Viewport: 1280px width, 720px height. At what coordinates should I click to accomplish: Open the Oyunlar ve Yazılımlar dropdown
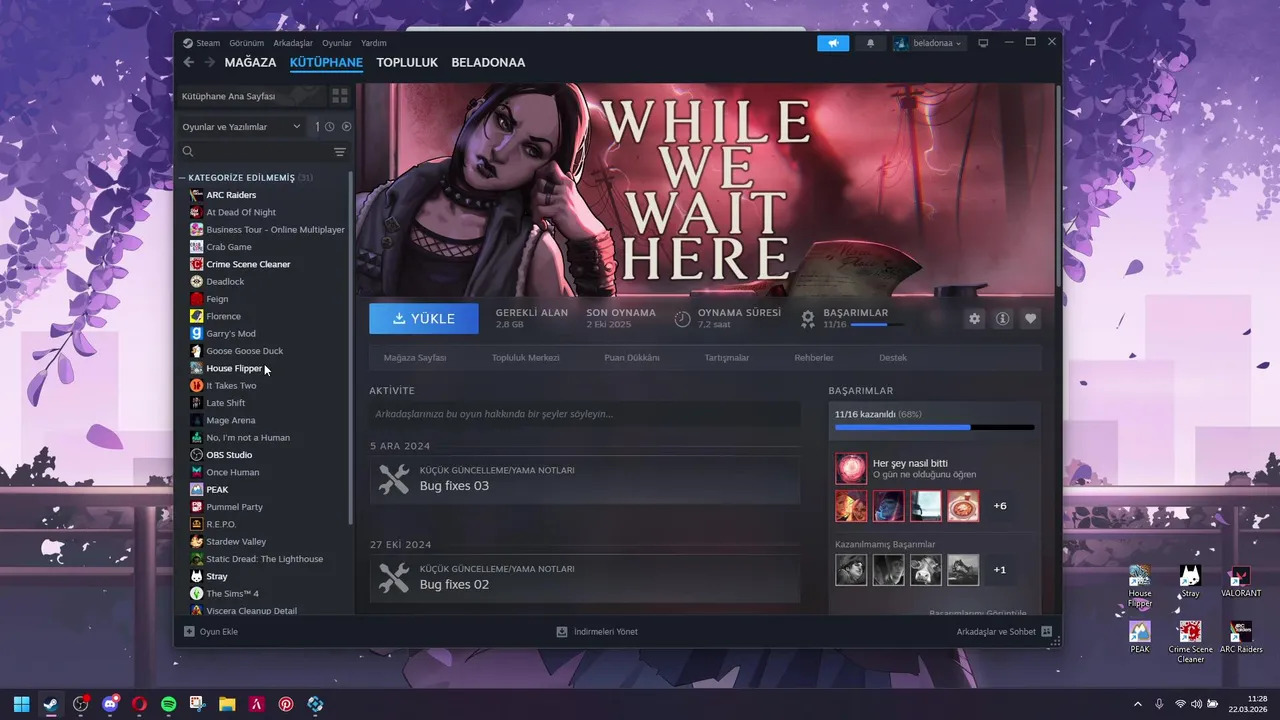(x=241, y=127)
